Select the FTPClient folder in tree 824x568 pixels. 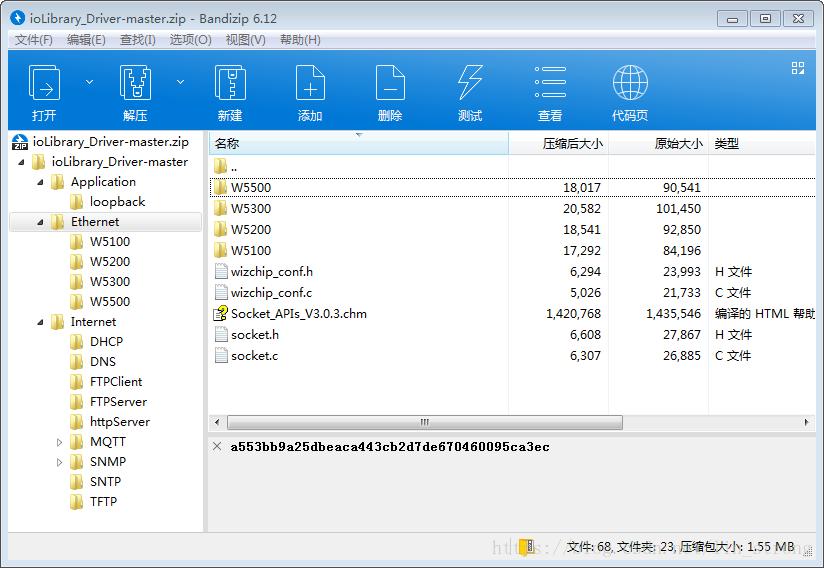[x=116, y=381]
